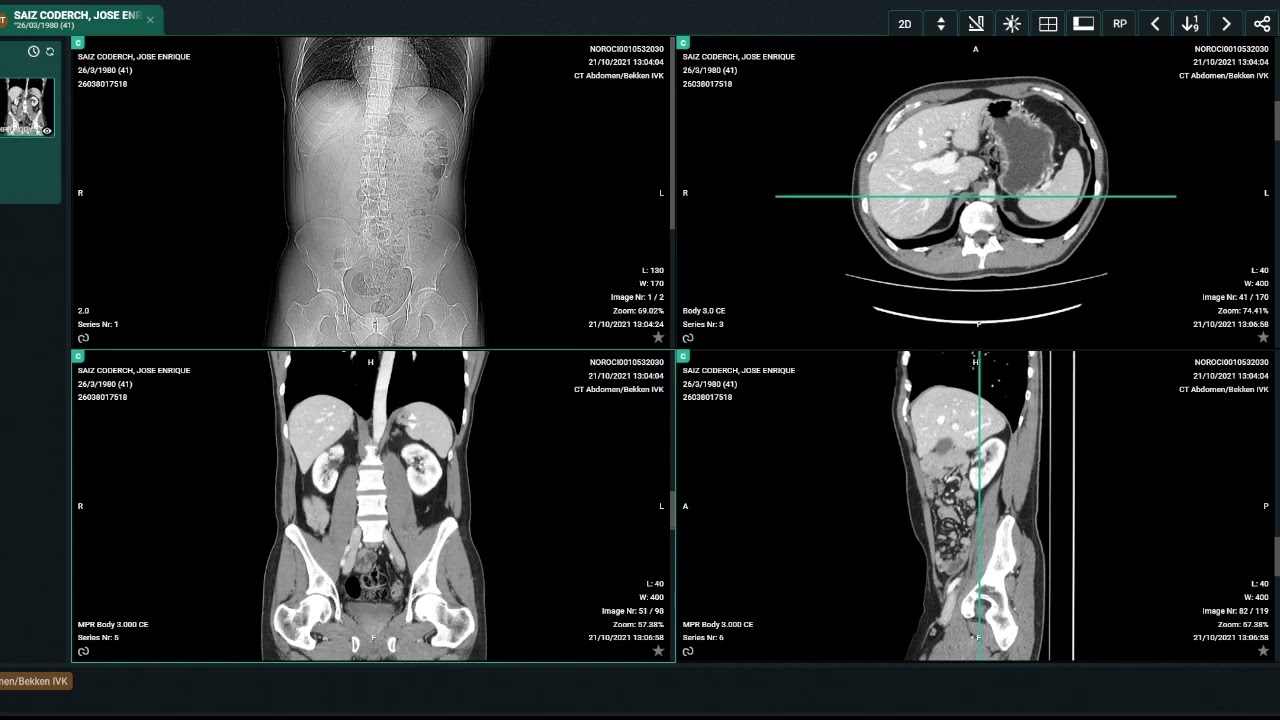Click 'Image Nr: 51 / 98' text
The width and height of the screenshot is (1280, 720).
[x=632, y=611]
